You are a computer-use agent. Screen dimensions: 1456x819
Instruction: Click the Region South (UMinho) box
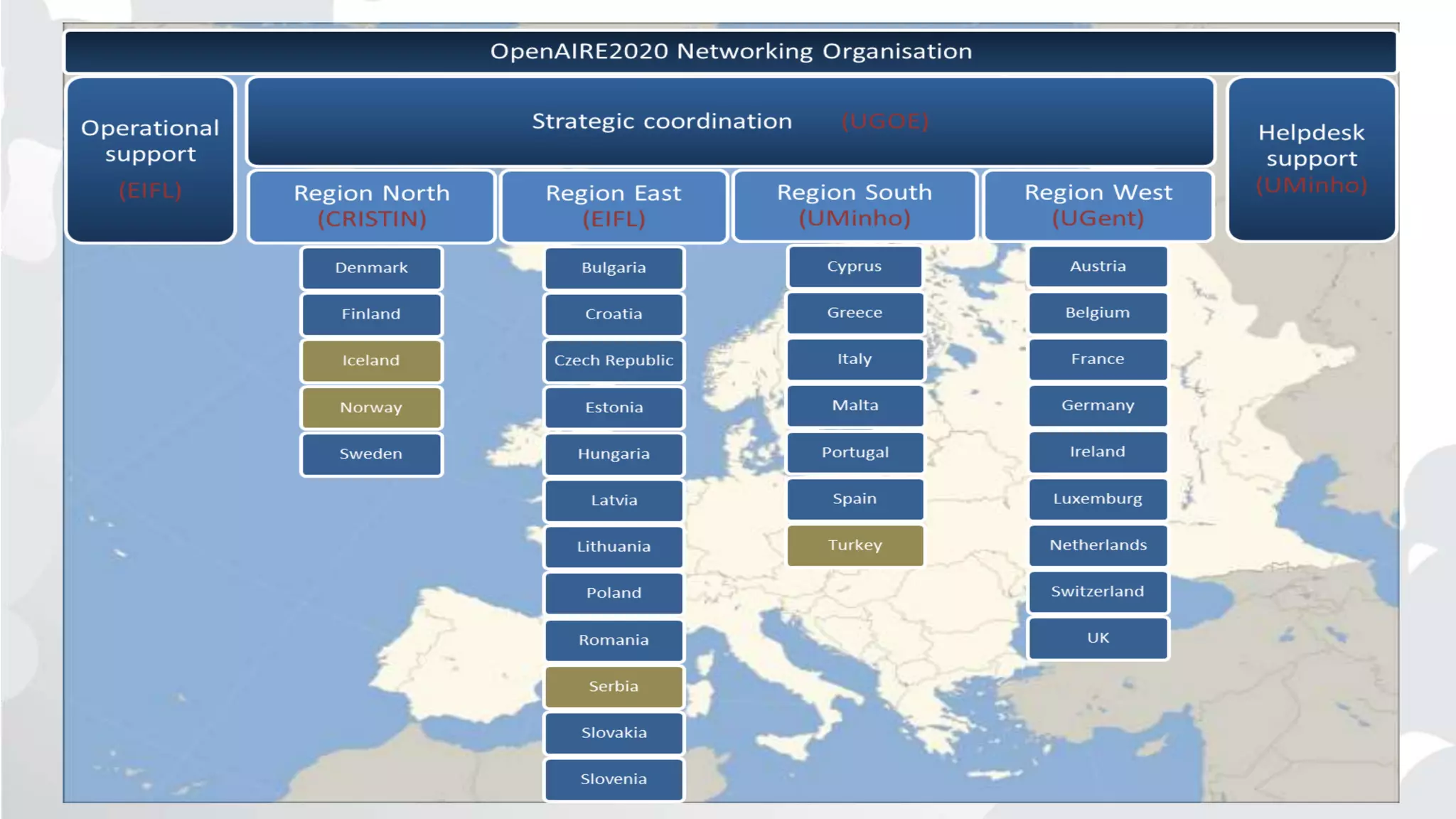tap(855, 205)
